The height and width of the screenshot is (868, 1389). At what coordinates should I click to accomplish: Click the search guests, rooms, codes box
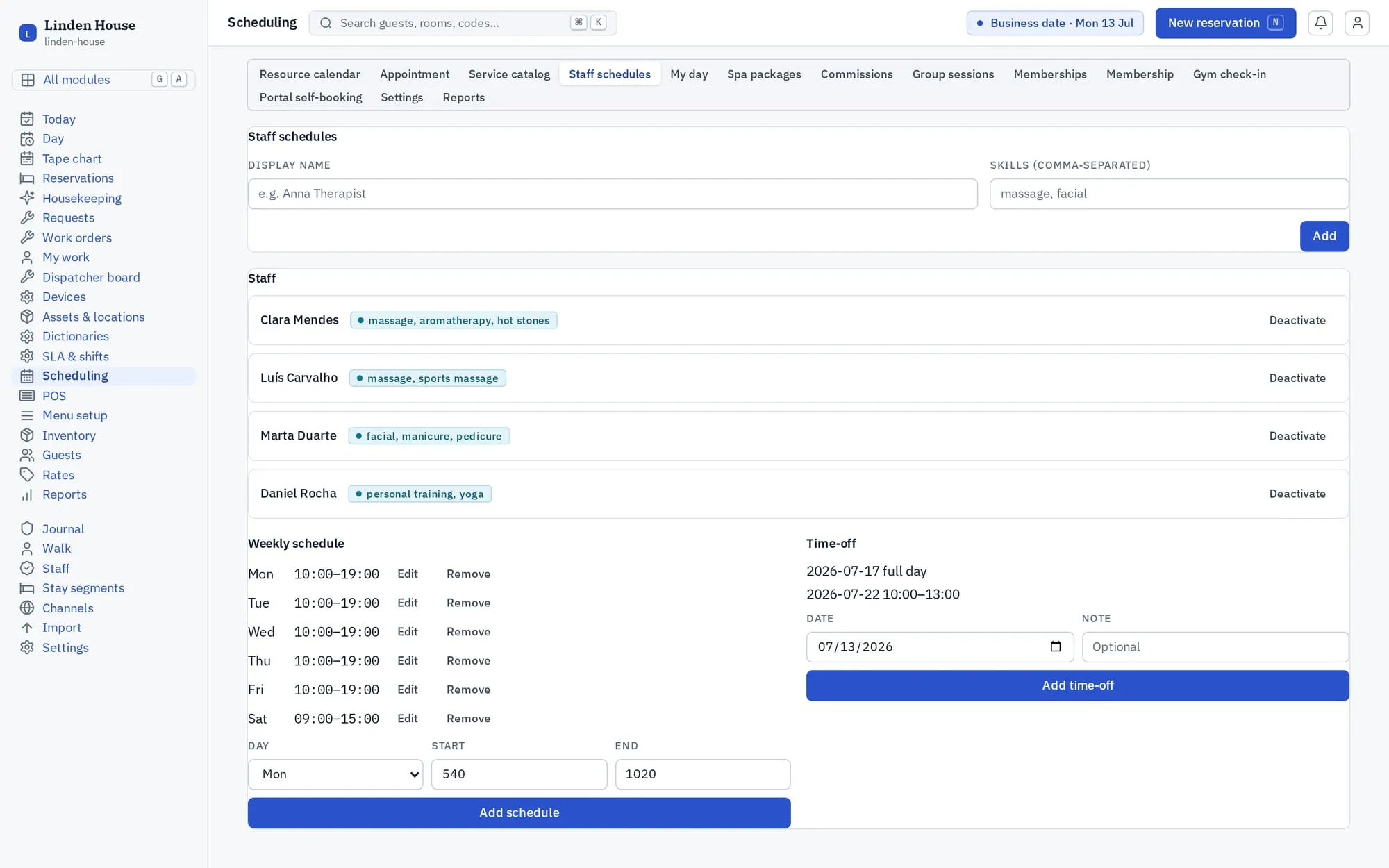point(463,23)
